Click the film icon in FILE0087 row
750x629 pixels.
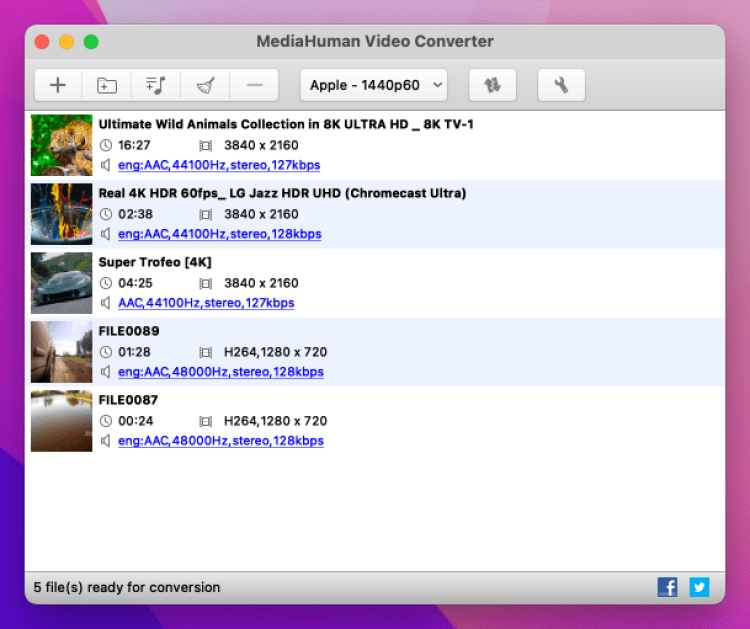pyautogui.click(x=206, y=421)
